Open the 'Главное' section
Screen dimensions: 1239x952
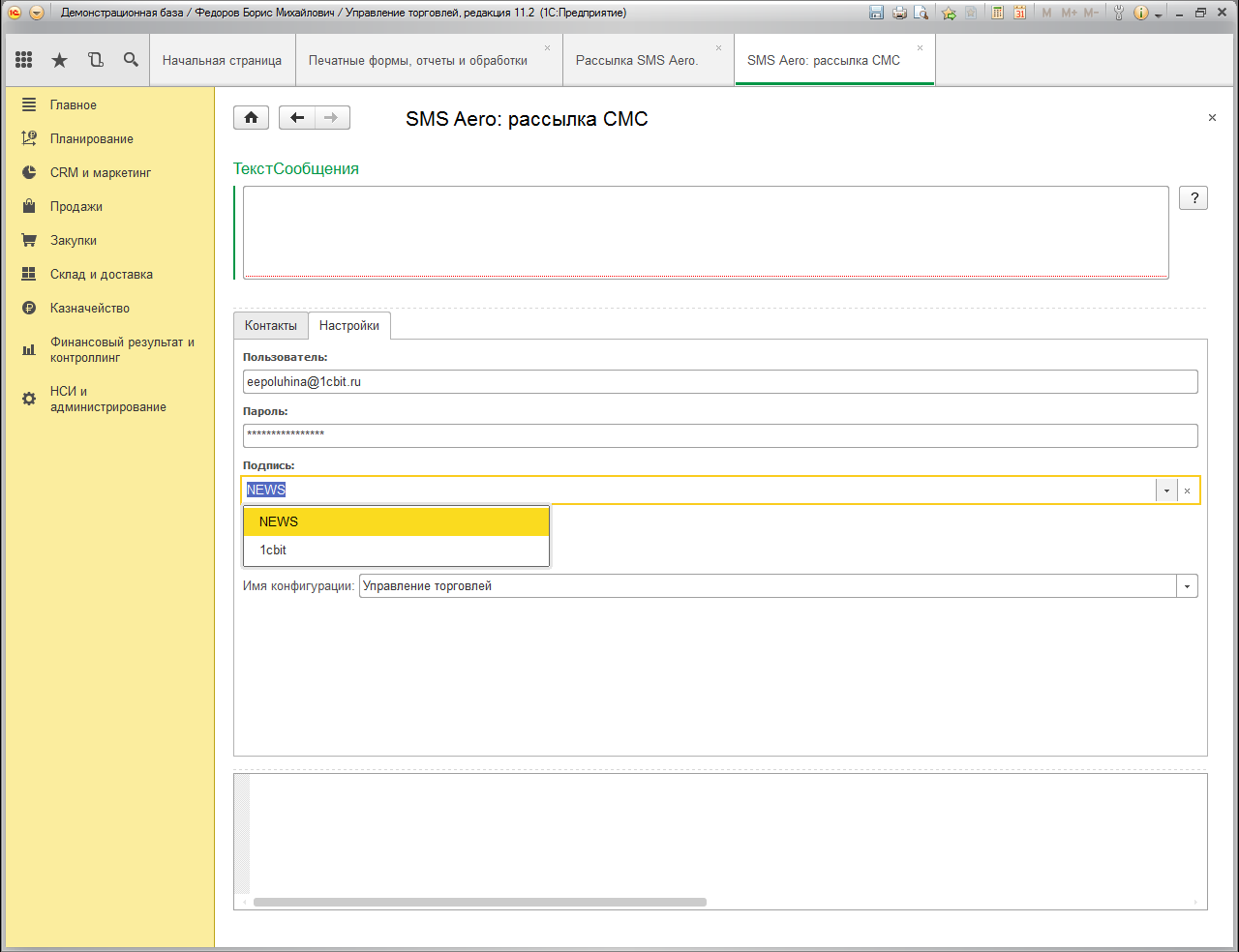tap(74, 105)
